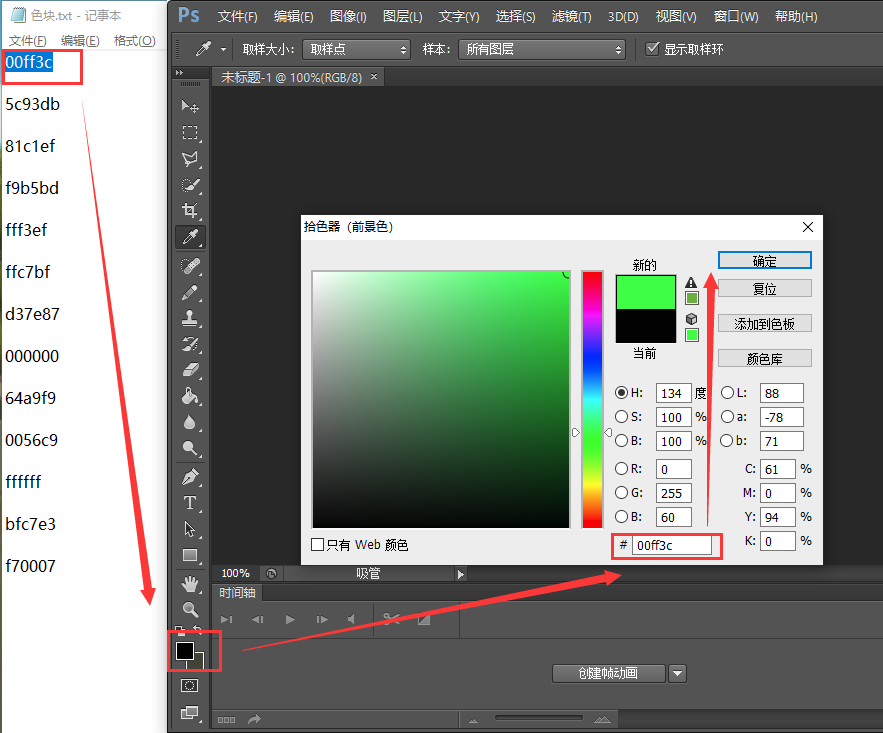Image resolution: width=883 pixels, height=733 pixels.
Task: Click the foreground color swatch
Action: coord(185,651)
